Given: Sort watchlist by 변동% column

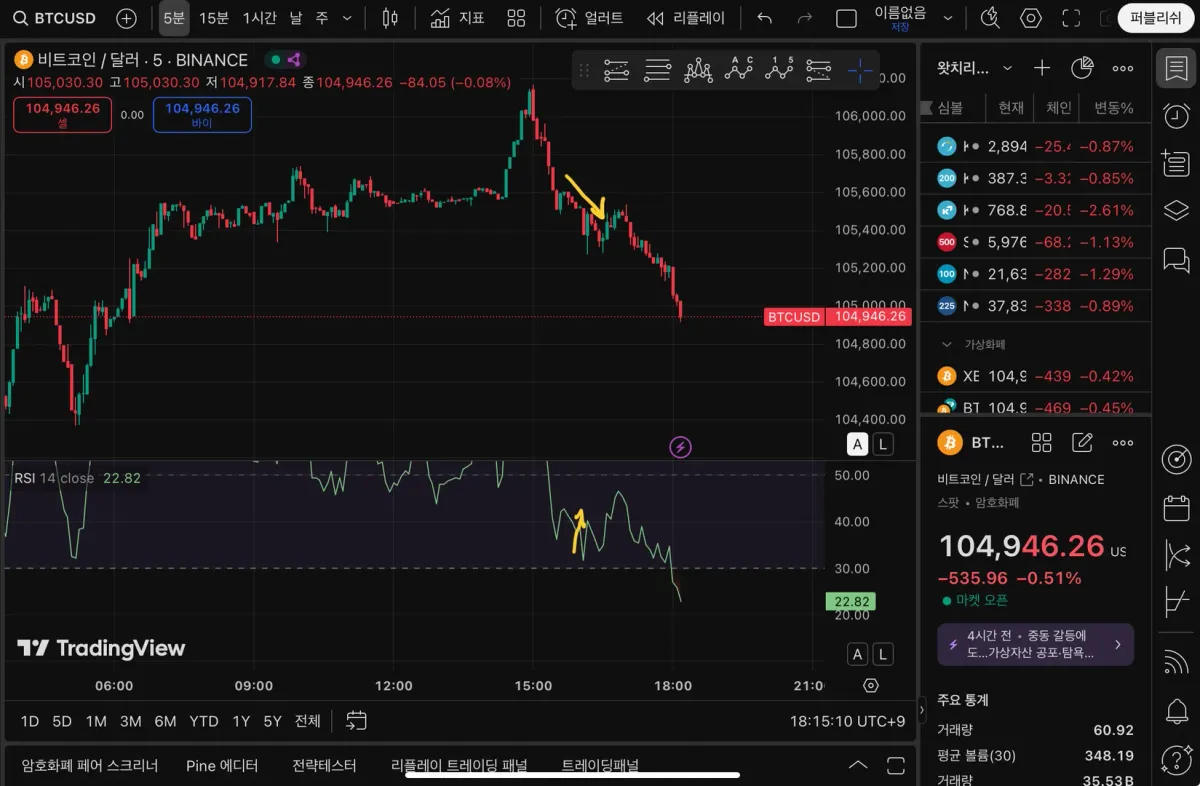Looking at the screenshot, I should (1114, 108).
